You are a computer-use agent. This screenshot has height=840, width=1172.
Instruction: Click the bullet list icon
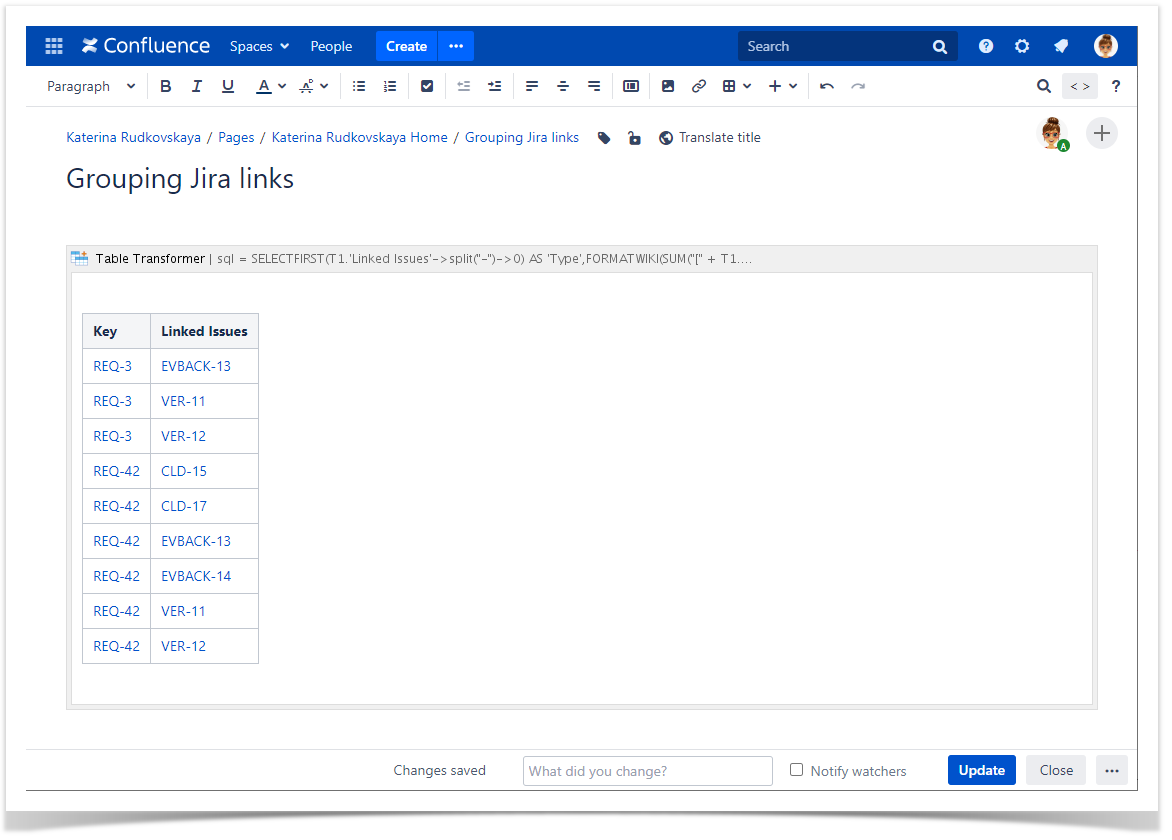point(359,87)
